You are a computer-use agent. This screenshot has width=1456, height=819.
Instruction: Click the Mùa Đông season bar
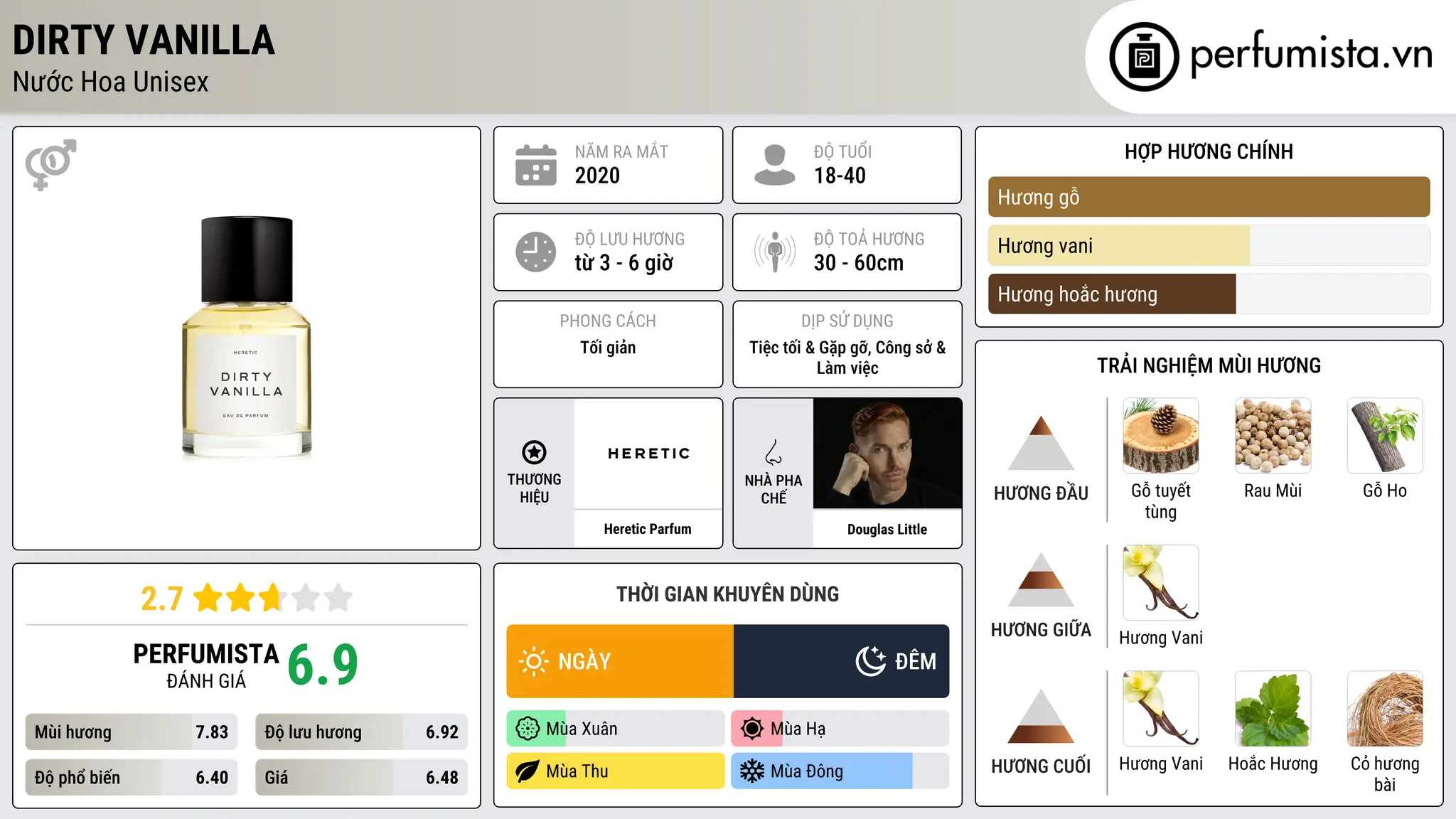point(840,771)
